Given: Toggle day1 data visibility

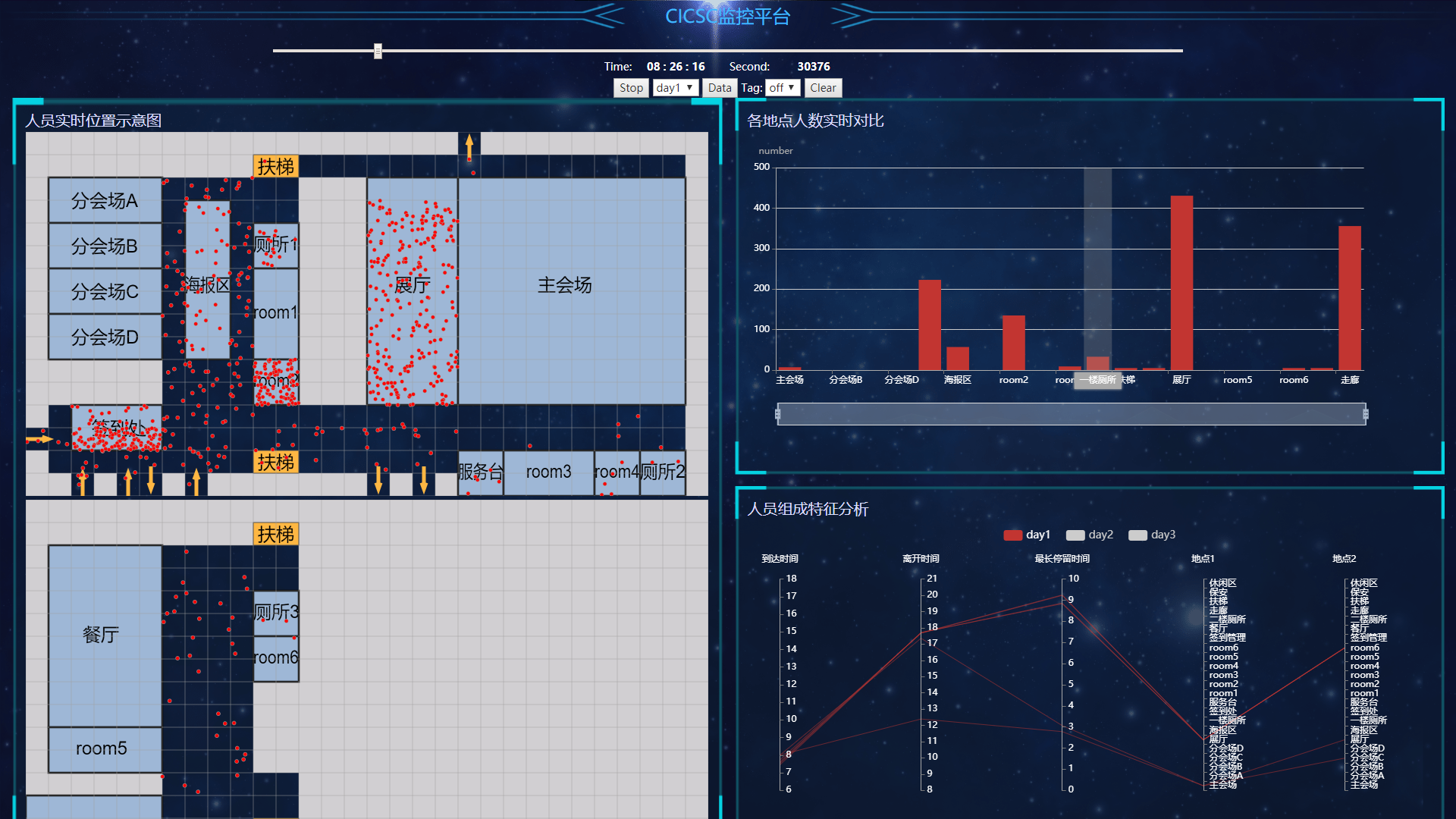Looking at the screenshot, I should [1030, 535].
